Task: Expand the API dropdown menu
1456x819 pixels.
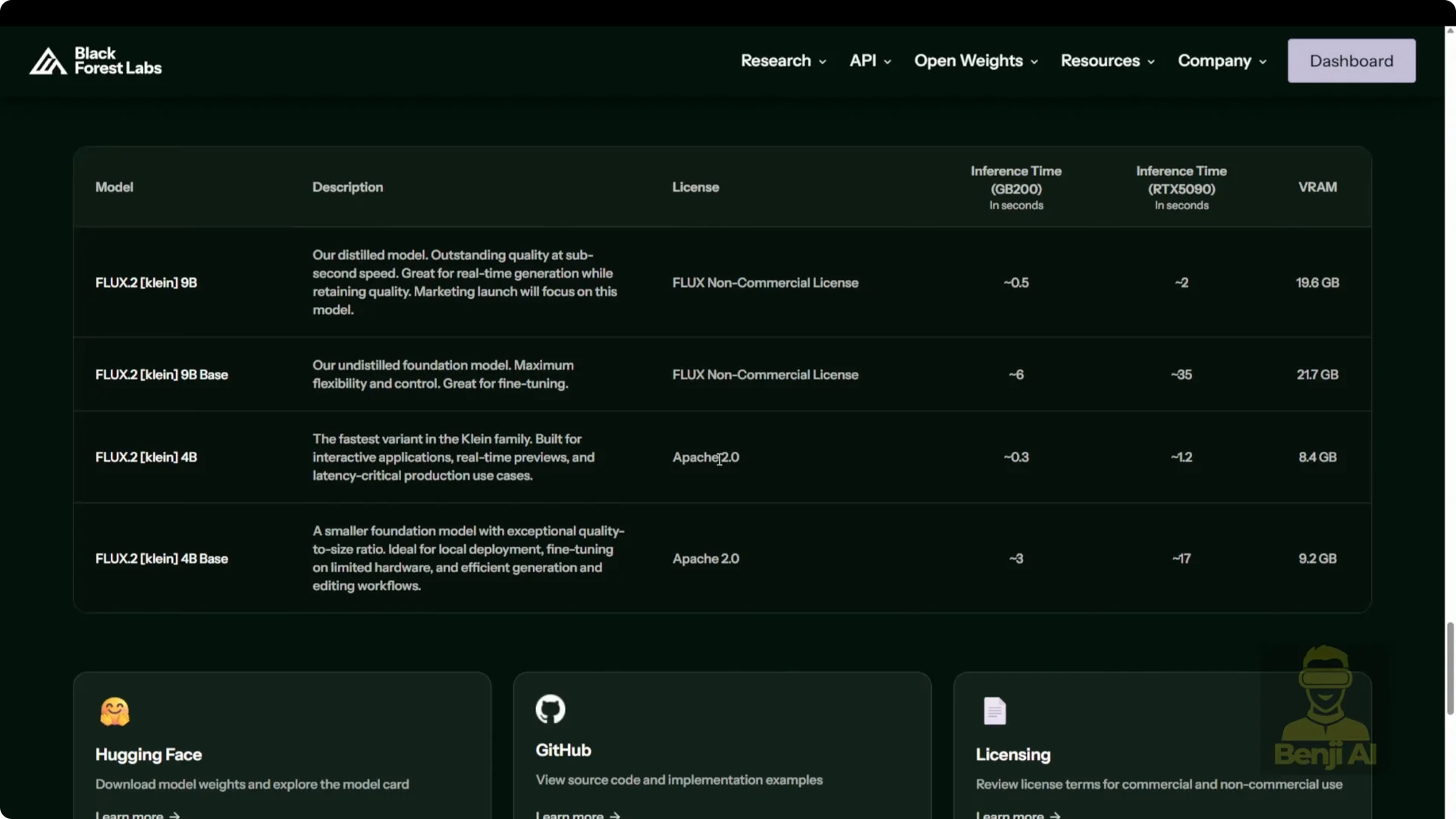Action: coord(870,61)
